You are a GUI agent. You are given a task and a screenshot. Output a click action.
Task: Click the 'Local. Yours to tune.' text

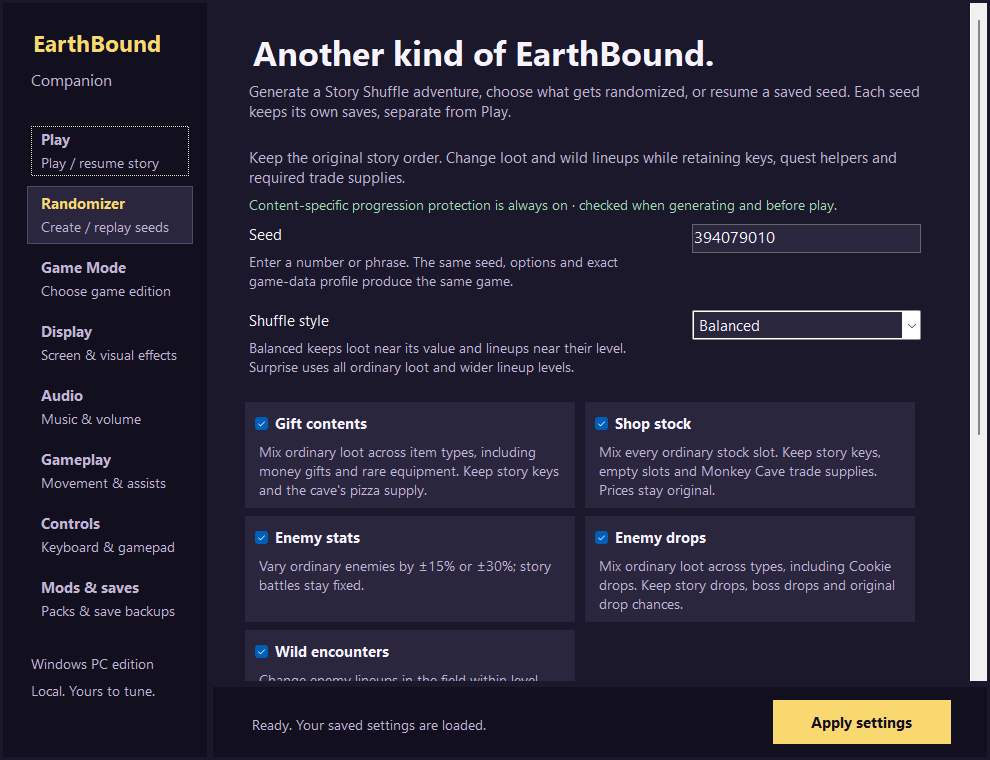coord(93,691)
